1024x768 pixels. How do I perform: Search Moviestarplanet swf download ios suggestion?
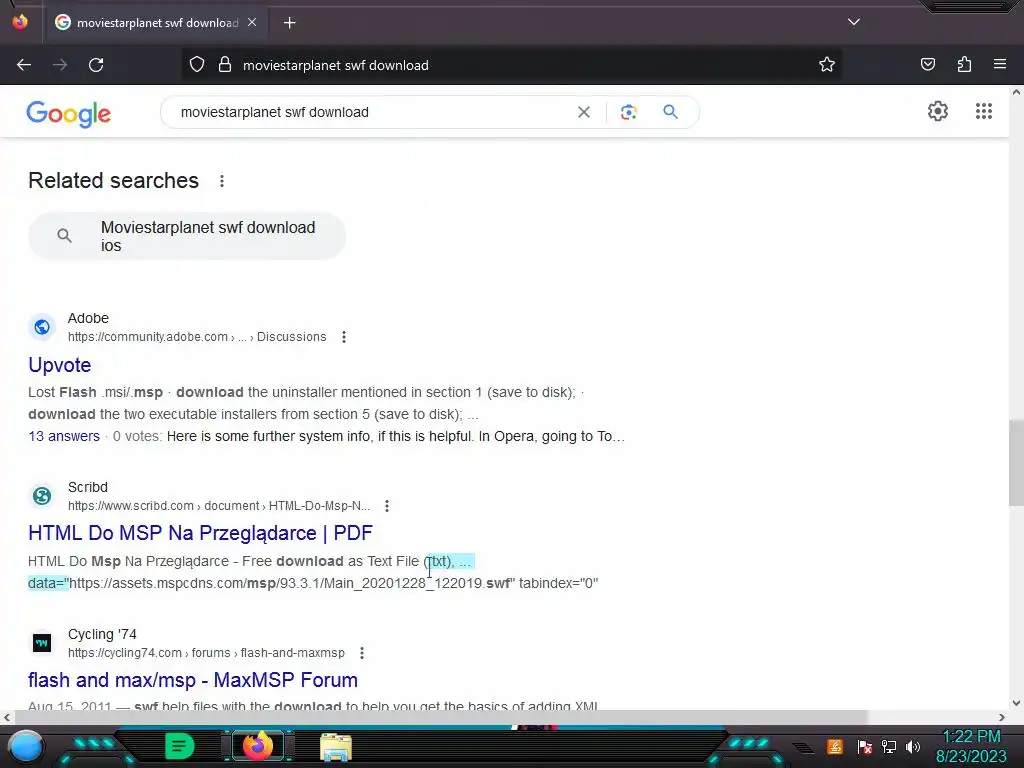click(187, 236)
